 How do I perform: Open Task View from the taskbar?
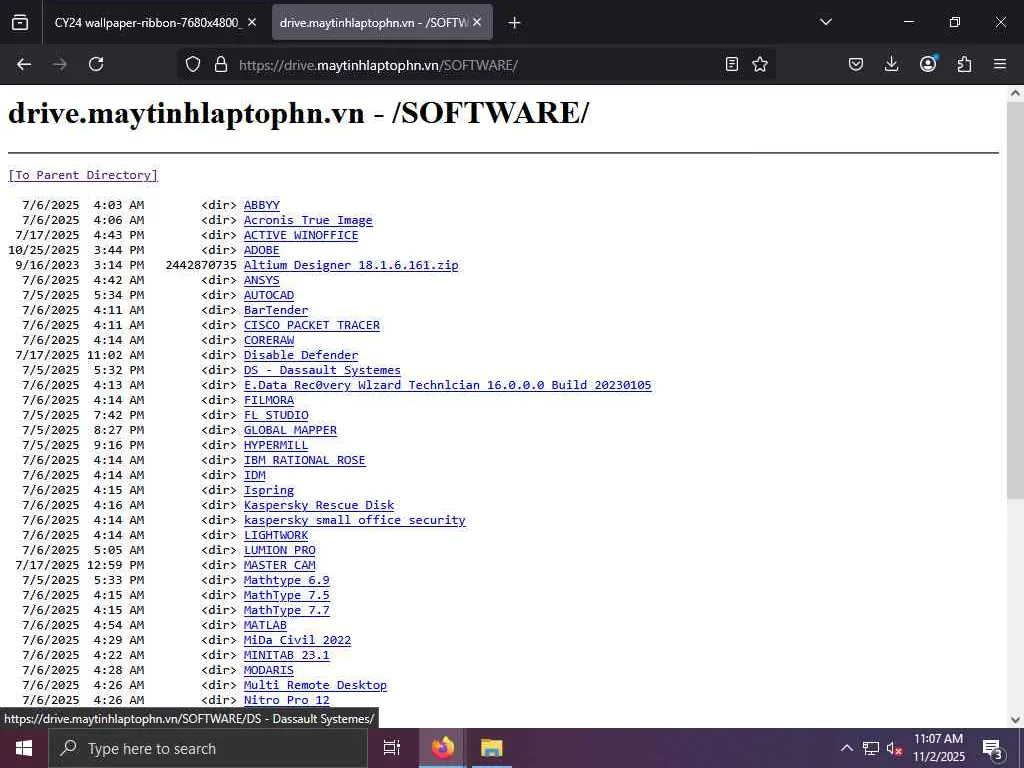(392, 748)
